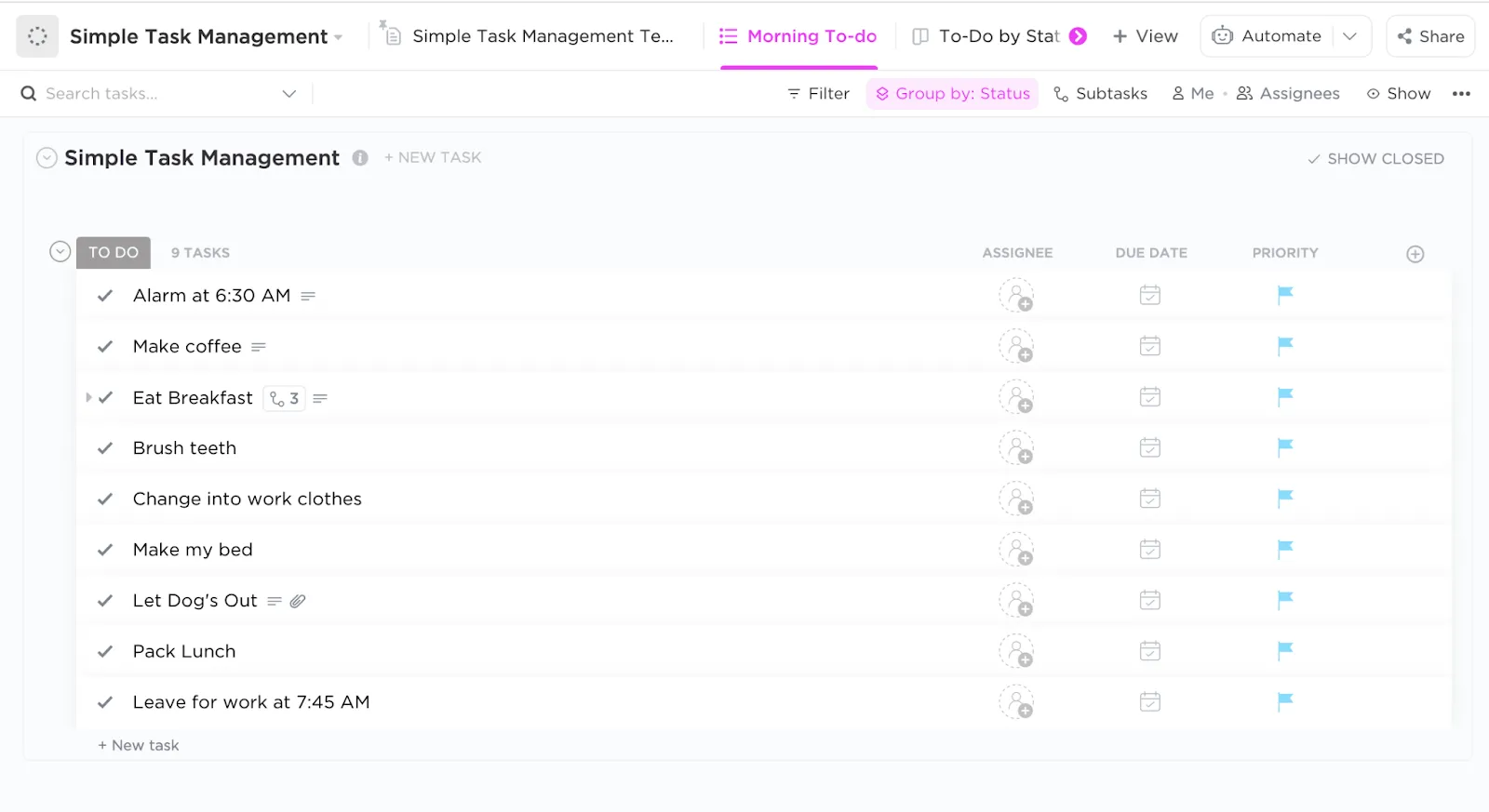Assign someone to Pack Lunch

[x=1016, y=652]
